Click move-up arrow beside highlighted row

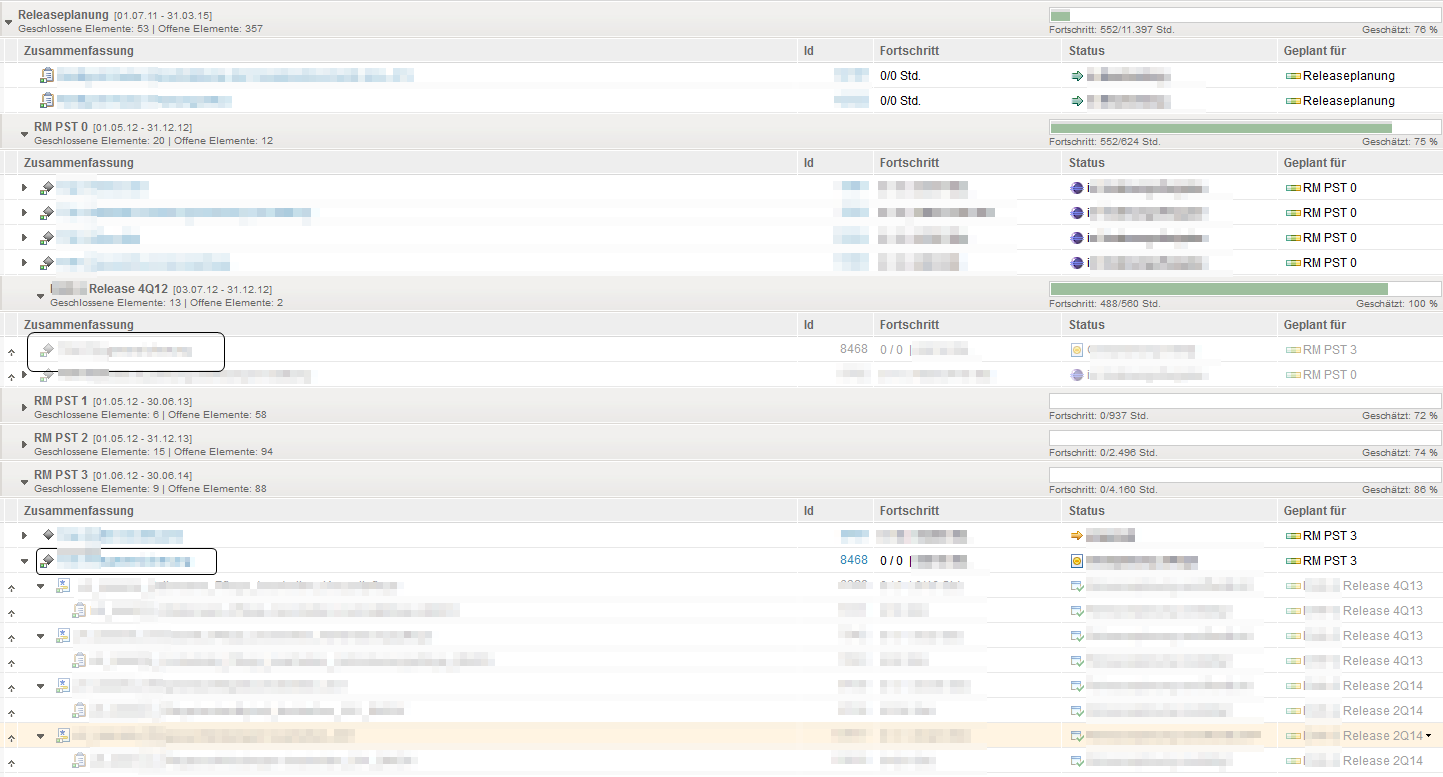click(11, 738)
